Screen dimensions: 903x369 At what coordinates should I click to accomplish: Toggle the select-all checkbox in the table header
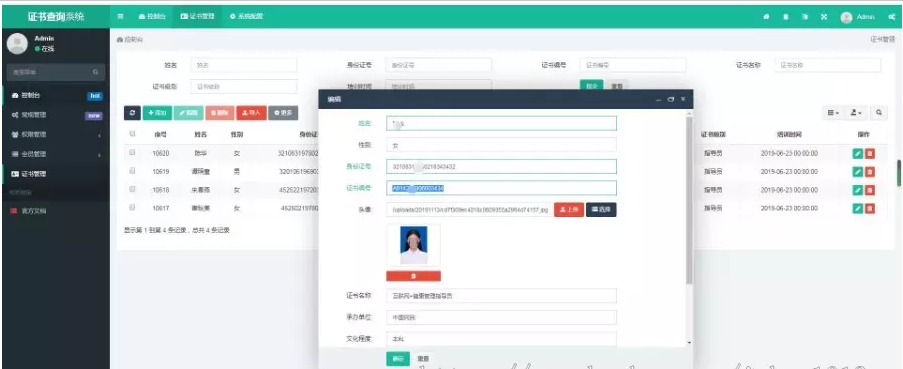pyautogui.click(x=132, y=134)
